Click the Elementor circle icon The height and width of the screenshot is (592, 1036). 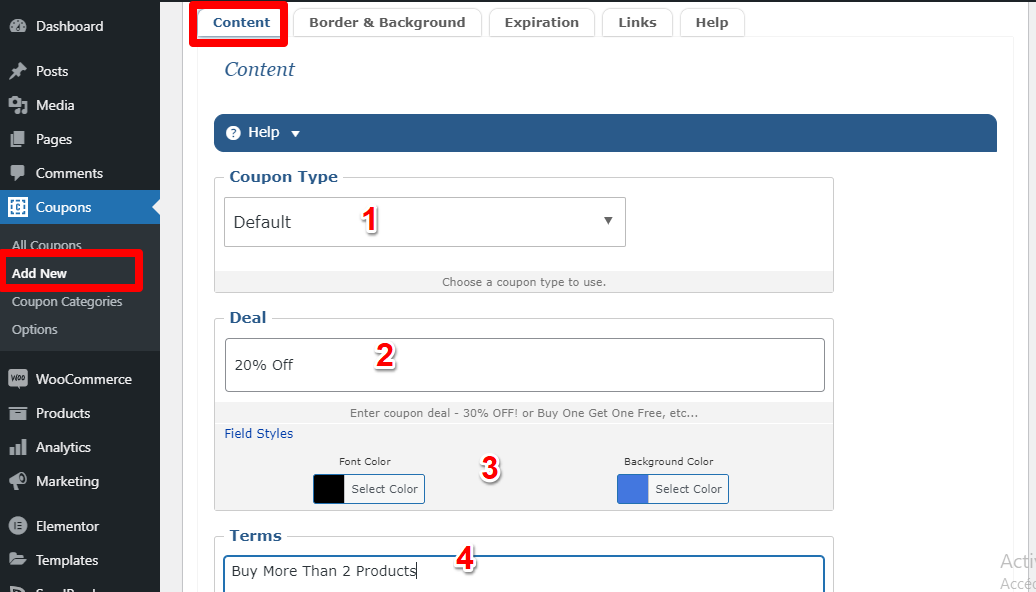[18, 527]
